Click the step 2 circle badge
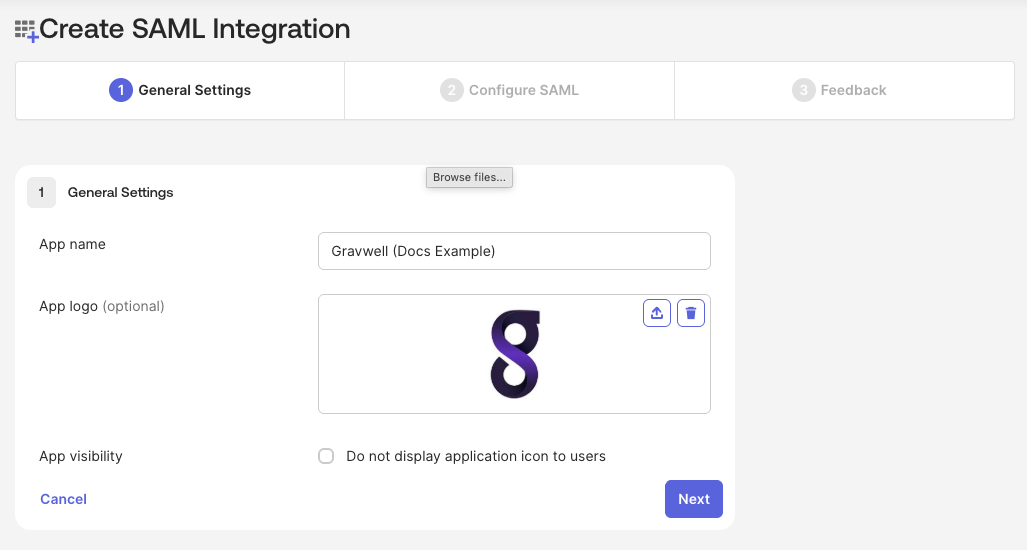The height and width of the screenshot is (550, 1027). pos(452,90)
